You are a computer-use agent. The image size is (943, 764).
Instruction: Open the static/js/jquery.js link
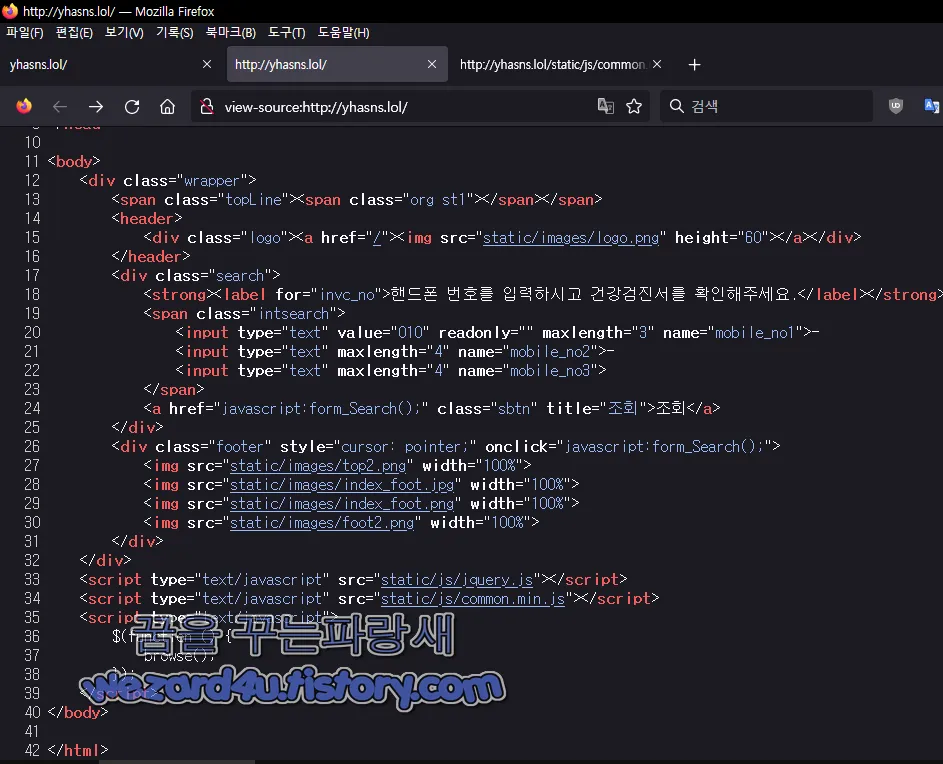coord(457,580)
